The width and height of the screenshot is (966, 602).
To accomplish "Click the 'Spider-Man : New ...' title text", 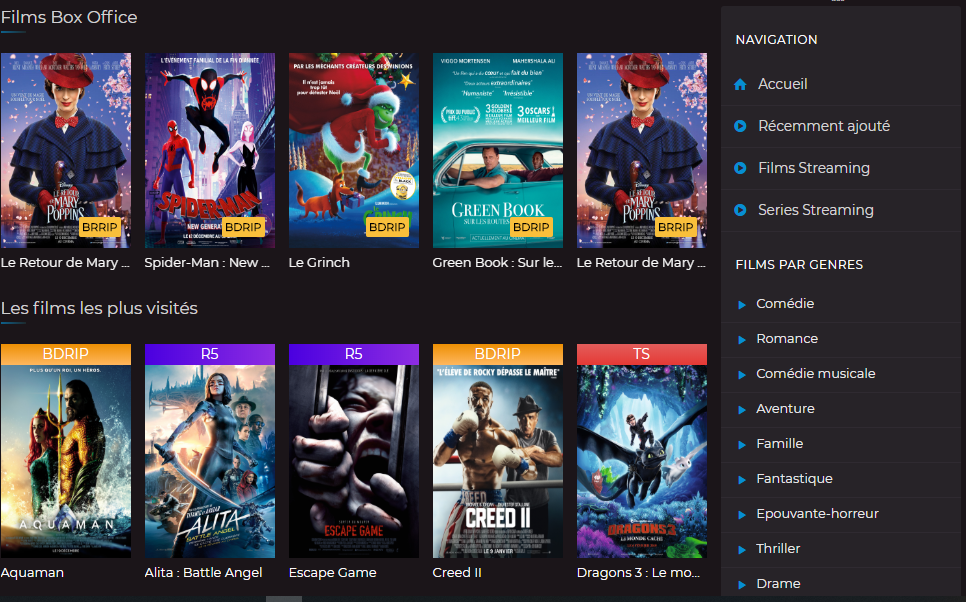I will tap(207, 262).
